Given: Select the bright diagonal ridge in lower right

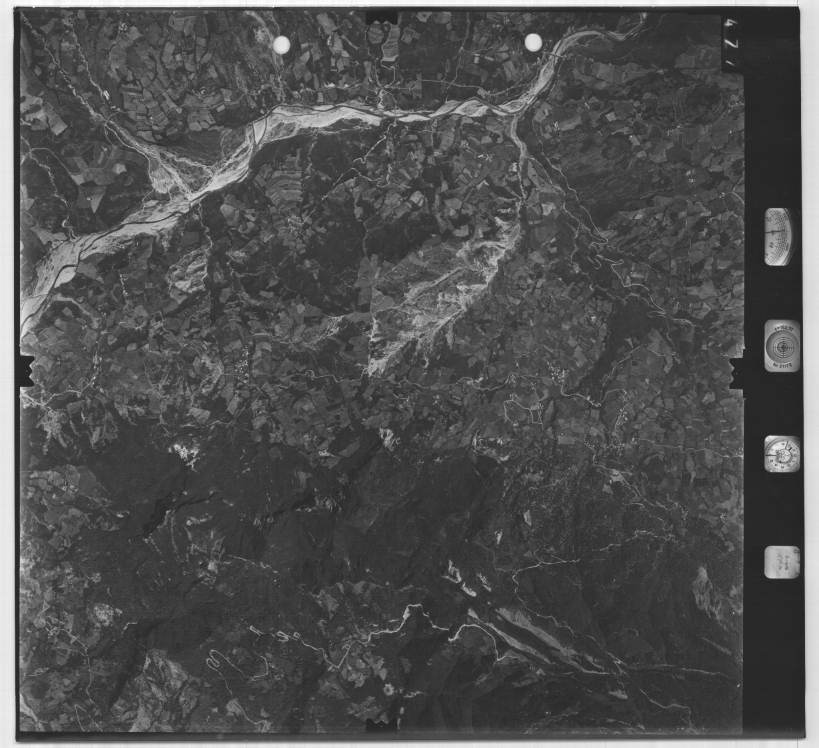Looking at the screenshot, I should 540,640.
